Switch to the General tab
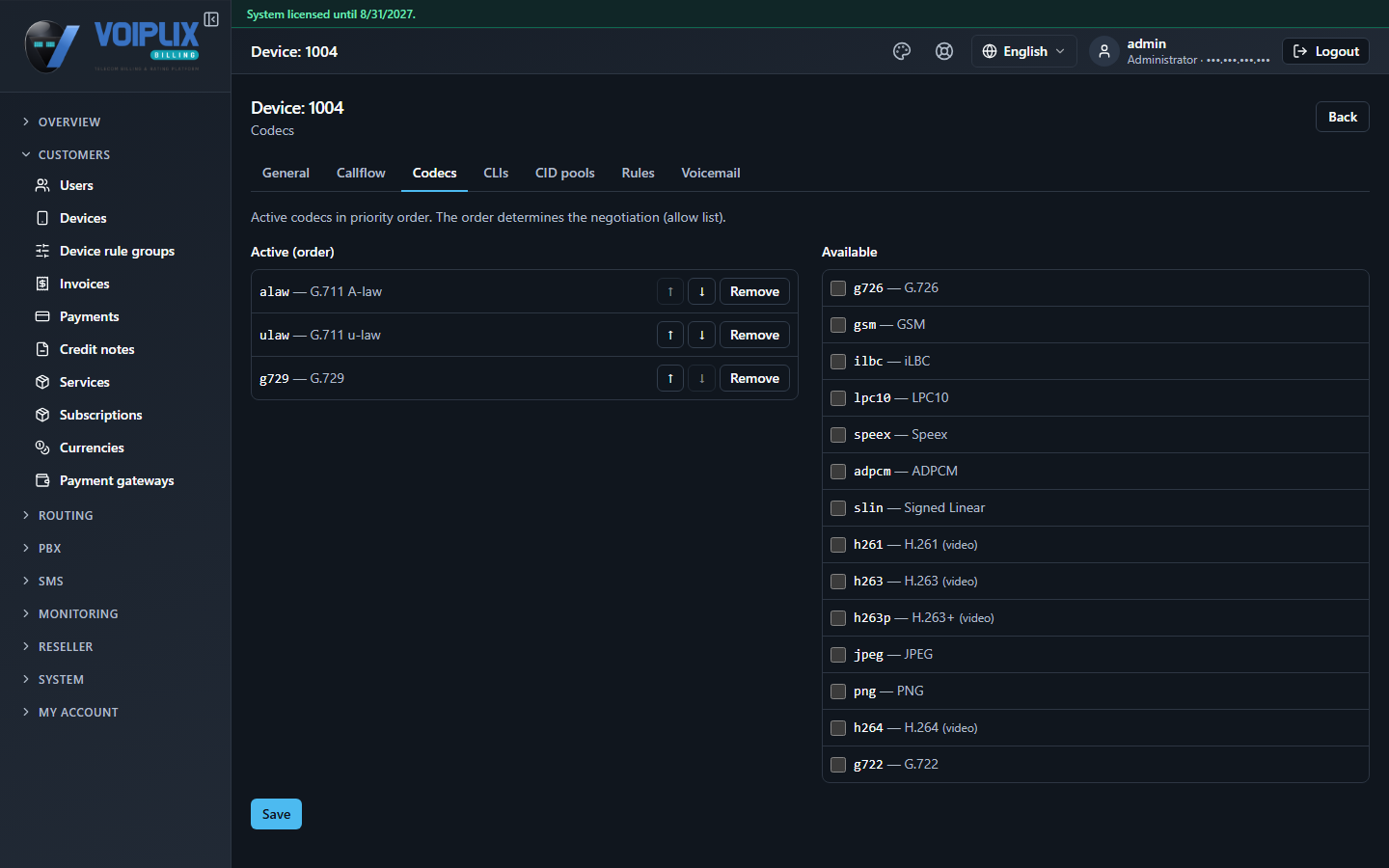The width and height of the screenshot is (1389, 868). pos(286,173)
